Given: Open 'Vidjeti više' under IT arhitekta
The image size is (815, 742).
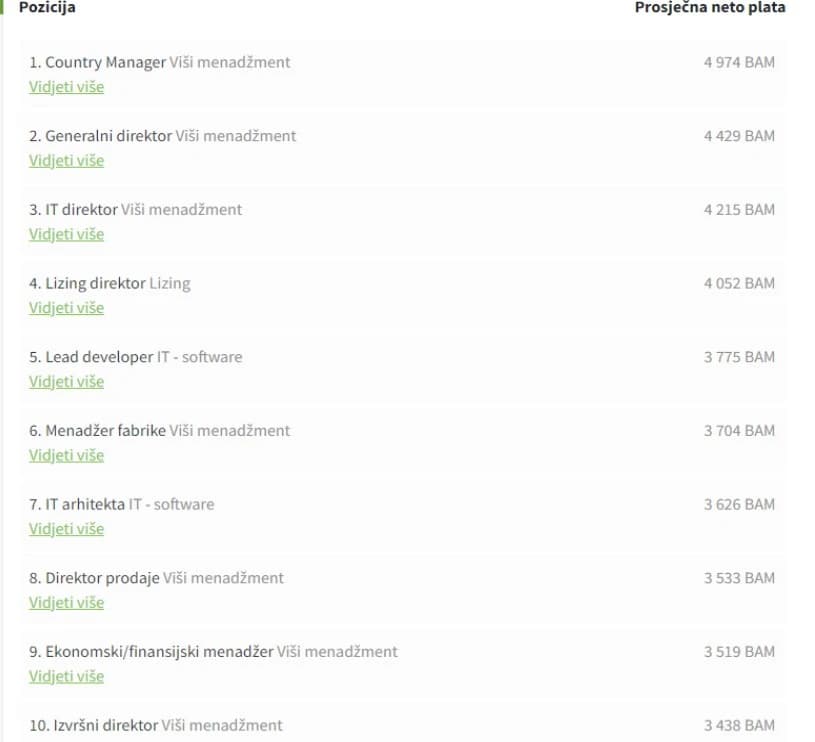Looking at the screenshot, I should click(x=67, y=529).
